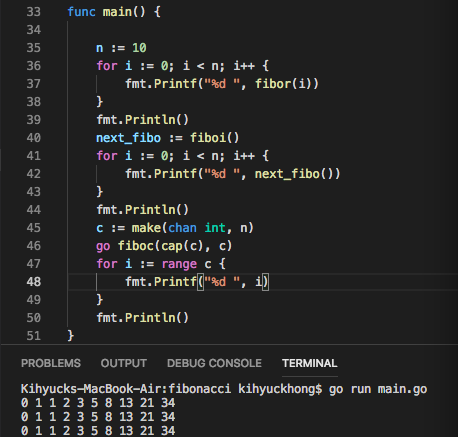Image resolution: width=458 pixels, height=437 pixels.
Task: Click 'next_fibo := fiboi()' line
Action: point(168,138)
